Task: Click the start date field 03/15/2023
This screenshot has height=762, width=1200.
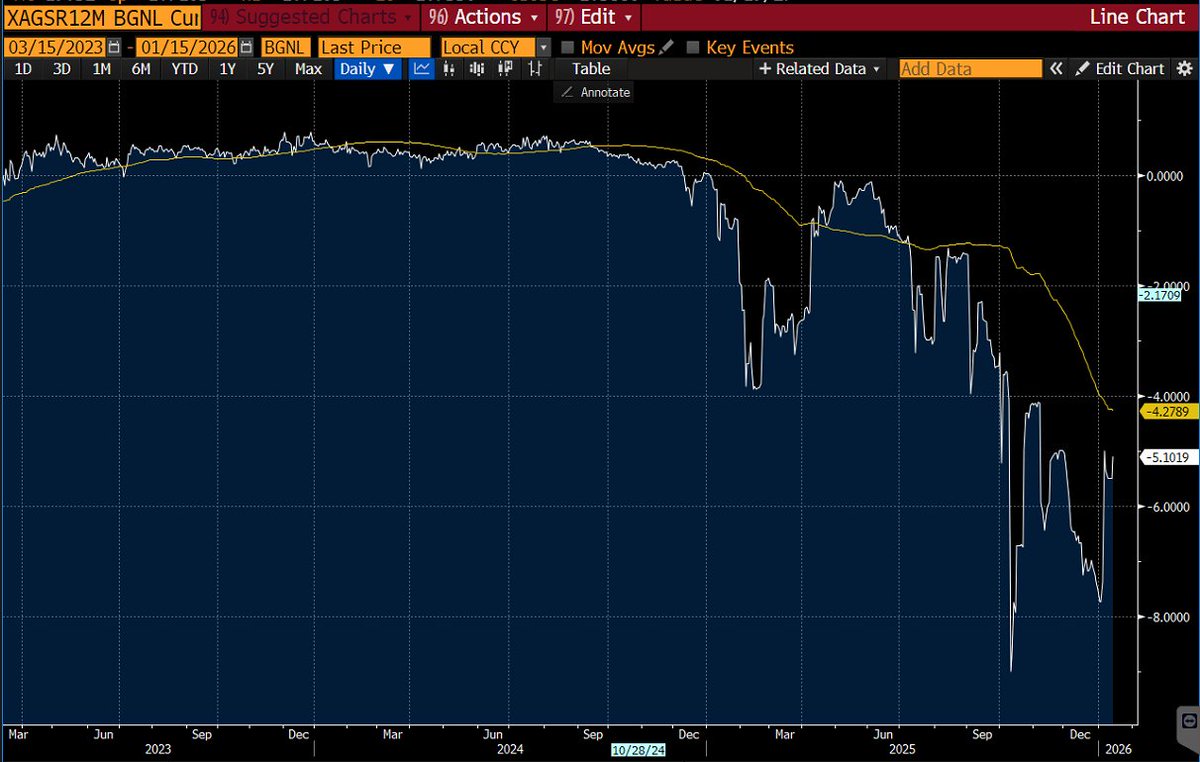Action: (x=55, y=47)
